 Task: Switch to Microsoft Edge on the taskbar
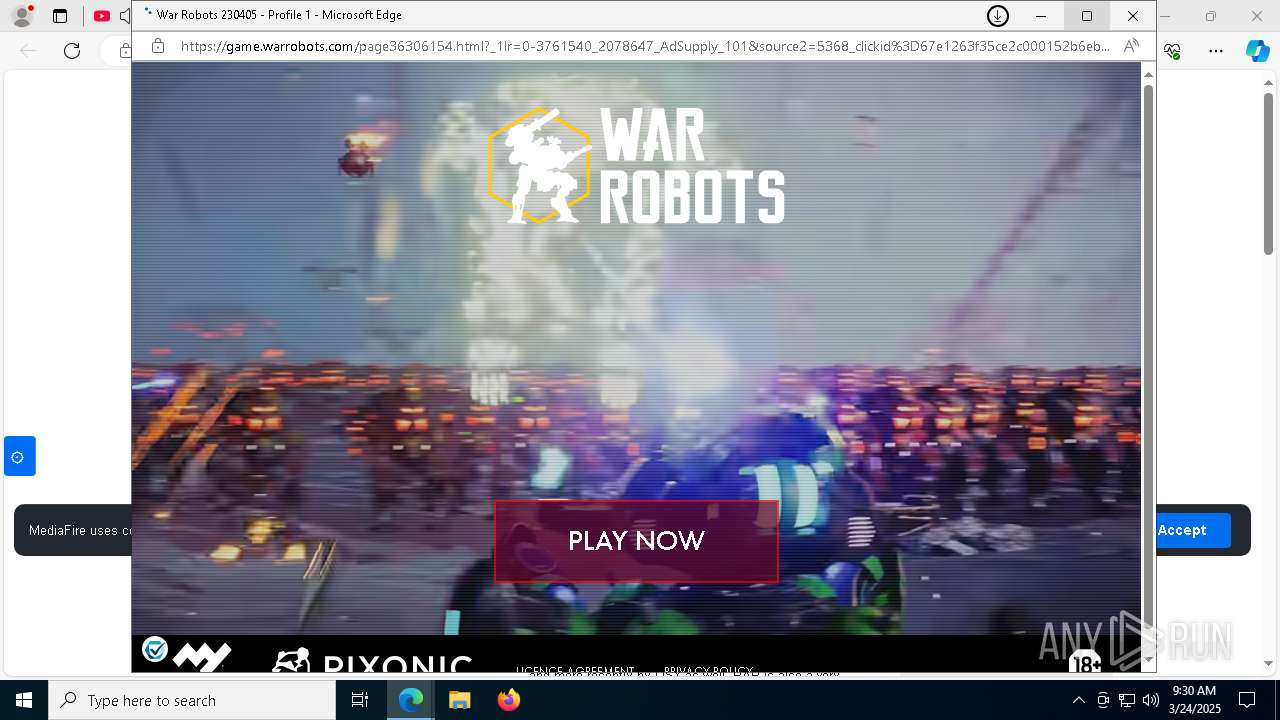(x=411, y=700)
